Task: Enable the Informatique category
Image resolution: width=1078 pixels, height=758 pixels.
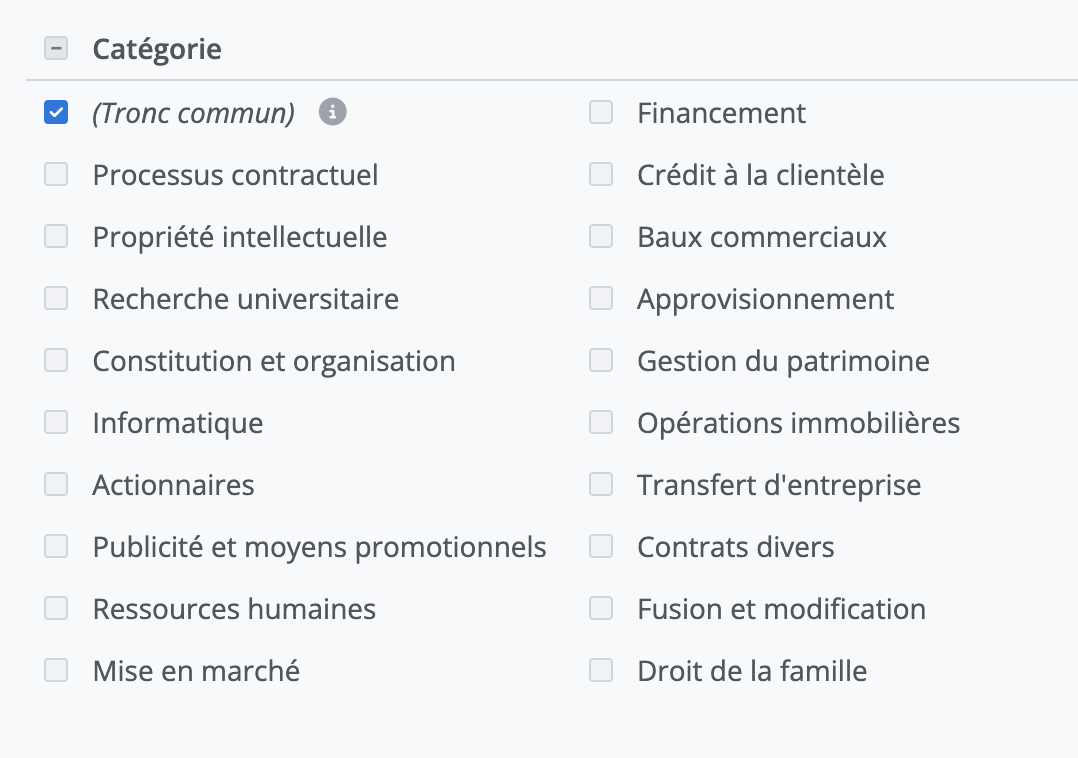Action: (x=56, y=423)
